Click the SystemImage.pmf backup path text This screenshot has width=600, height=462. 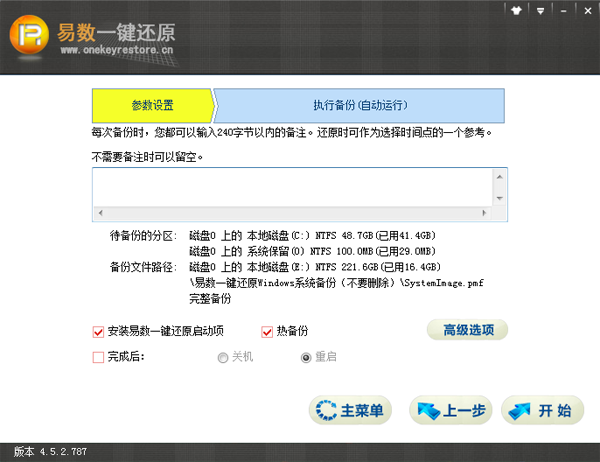pos(337,283)
